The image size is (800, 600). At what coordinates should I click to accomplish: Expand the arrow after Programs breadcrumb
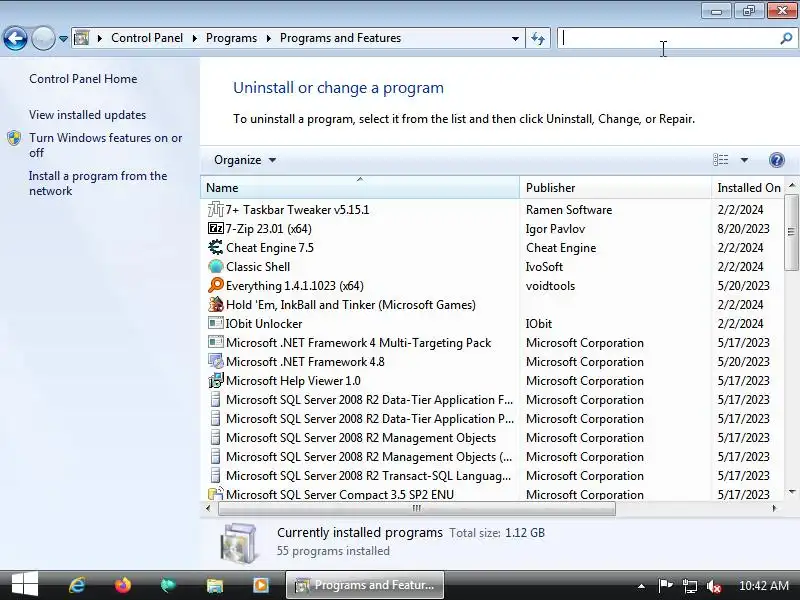268,38
